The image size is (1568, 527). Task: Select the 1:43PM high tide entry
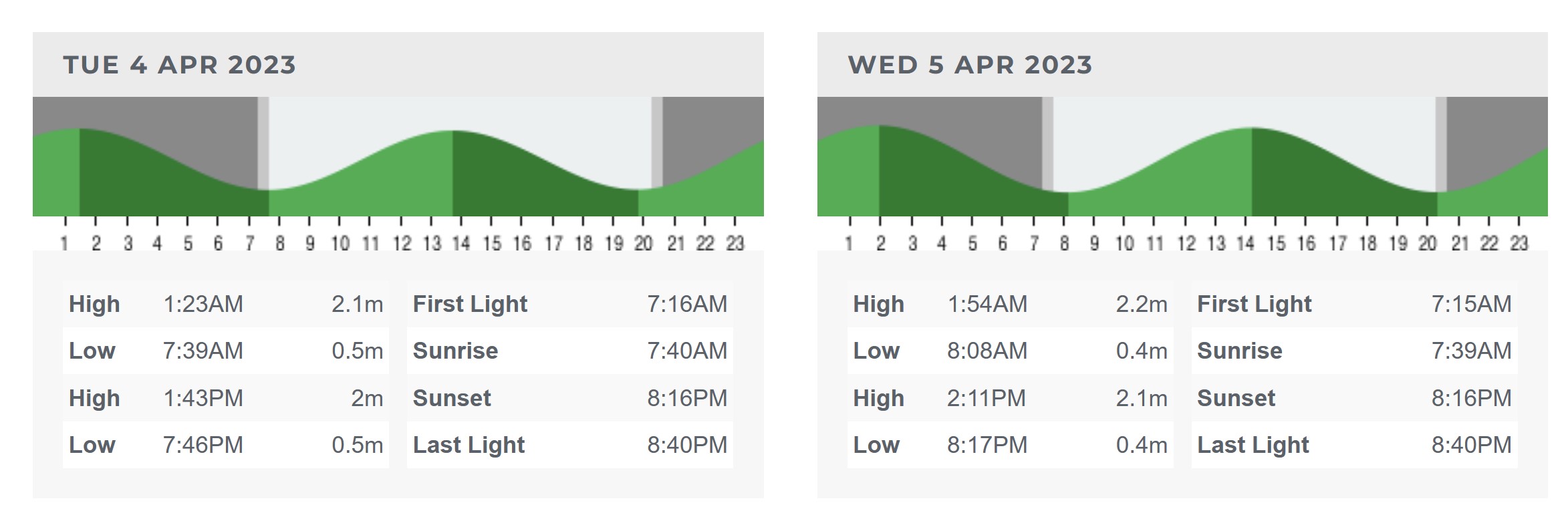pos(226,398)
